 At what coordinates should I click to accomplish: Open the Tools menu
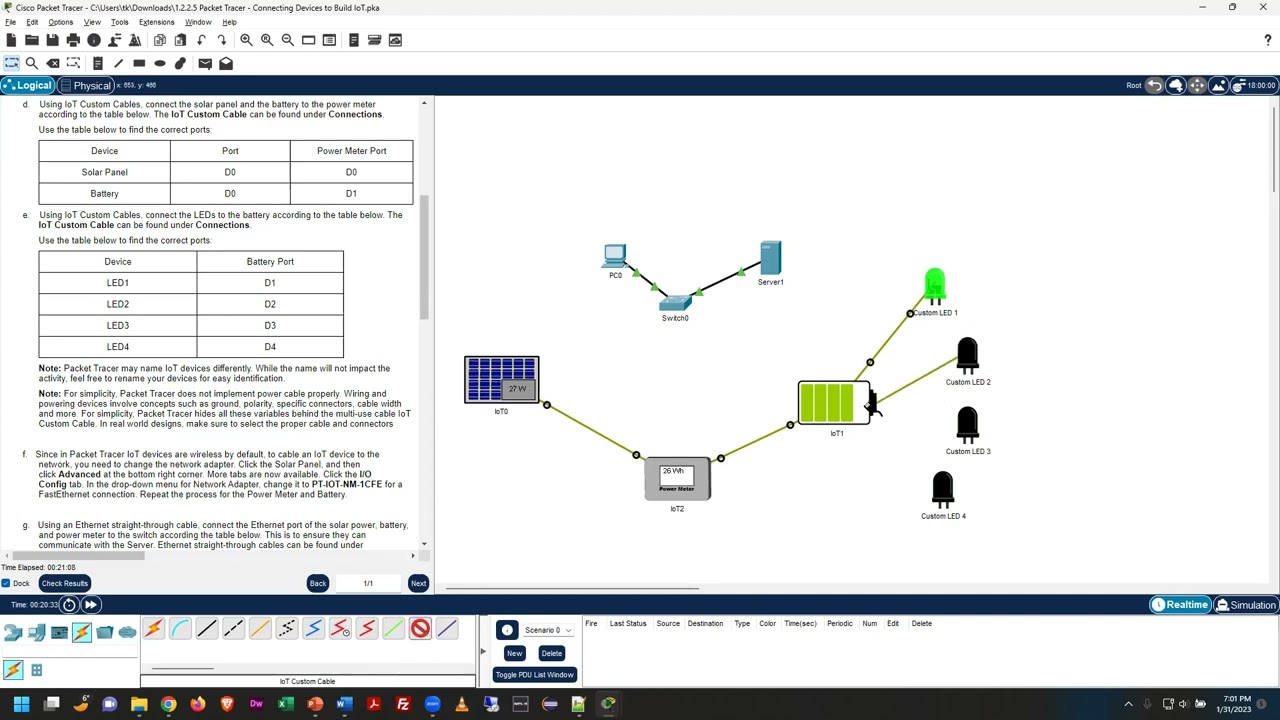click(x=120, y=22)
